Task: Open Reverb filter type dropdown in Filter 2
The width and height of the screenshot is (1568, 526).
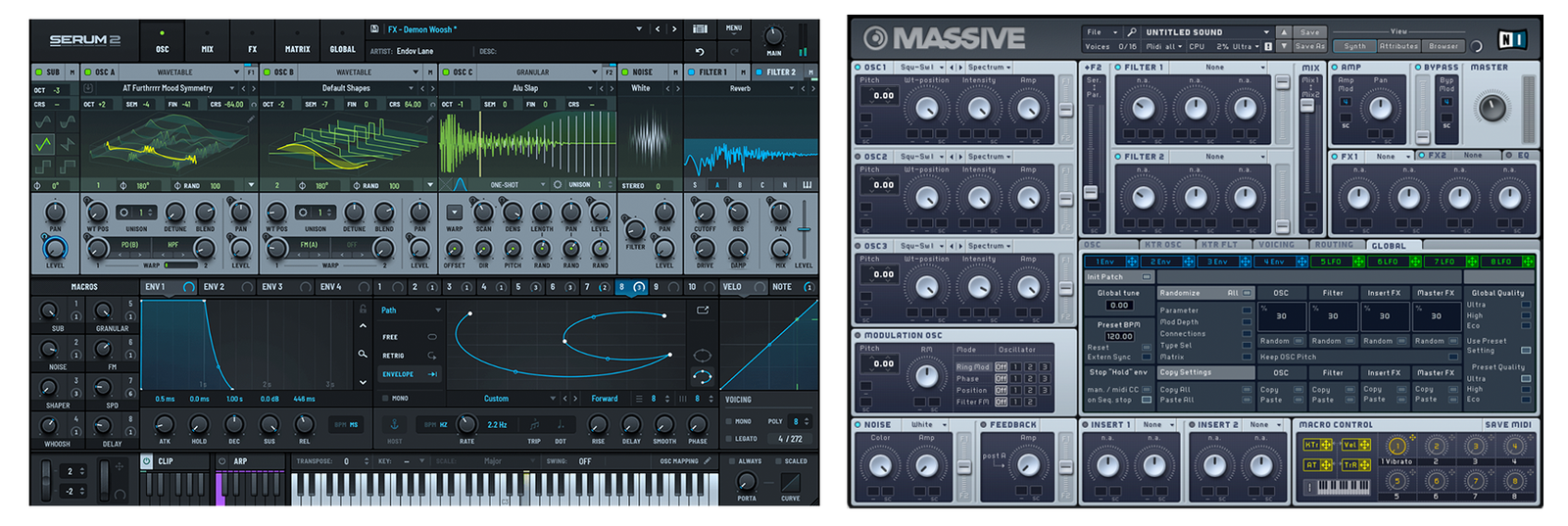Action: pyautogui.click(x=741, y=88)
